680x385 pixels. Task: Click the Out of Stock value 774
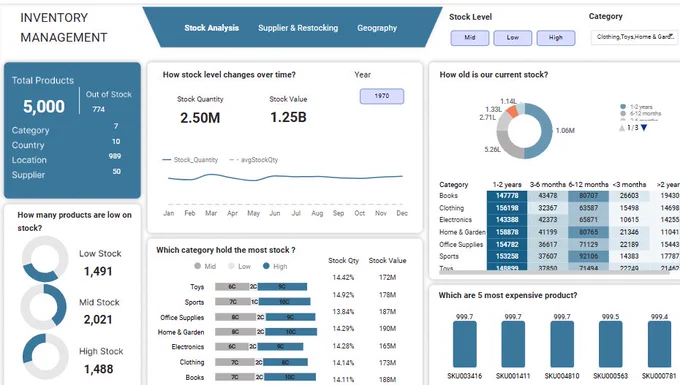coord(98,109)
